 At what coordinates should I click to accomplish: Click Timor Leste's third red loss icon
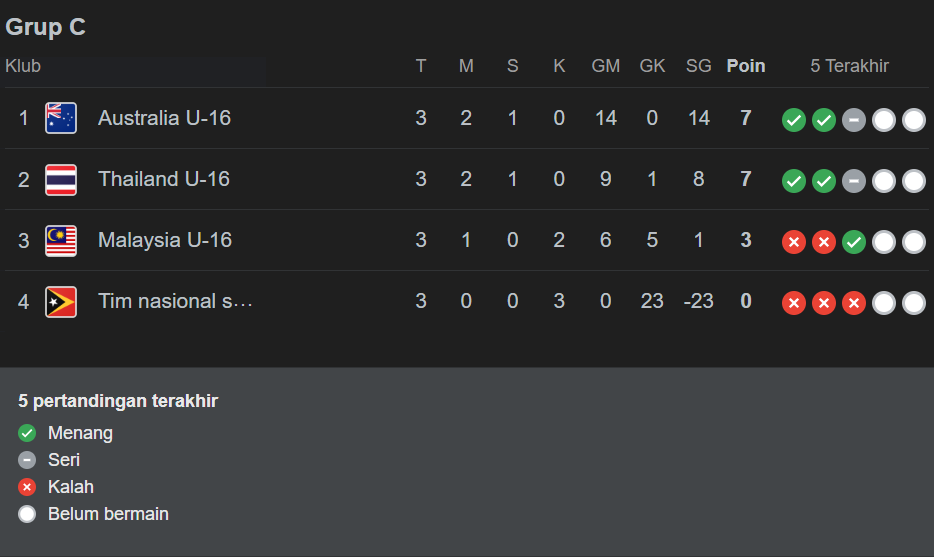click(x=853, y=303)
